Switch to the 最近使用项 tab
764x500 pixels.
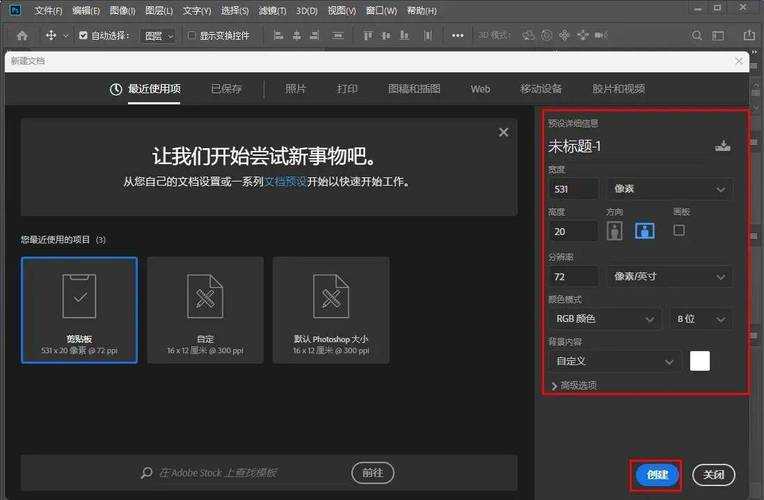(145, 89)
